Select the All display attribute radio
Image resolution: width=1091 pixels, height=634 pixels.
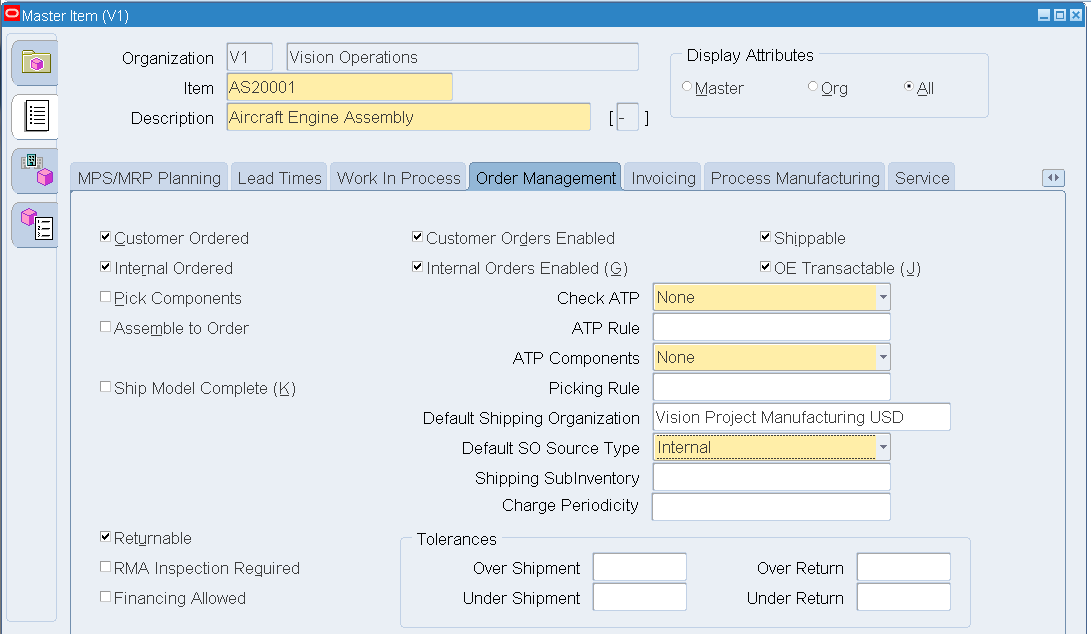tap(908, 86)
